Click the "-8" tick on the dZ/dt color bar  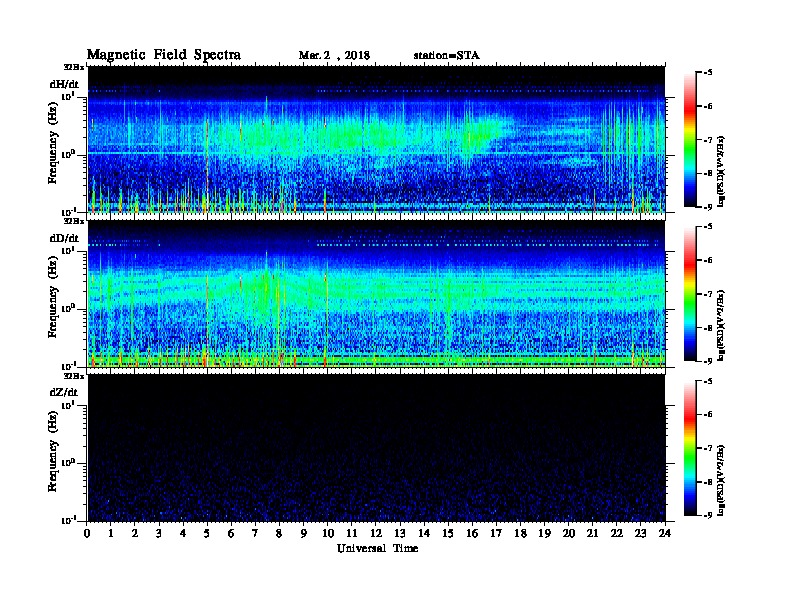coord(708,482)
